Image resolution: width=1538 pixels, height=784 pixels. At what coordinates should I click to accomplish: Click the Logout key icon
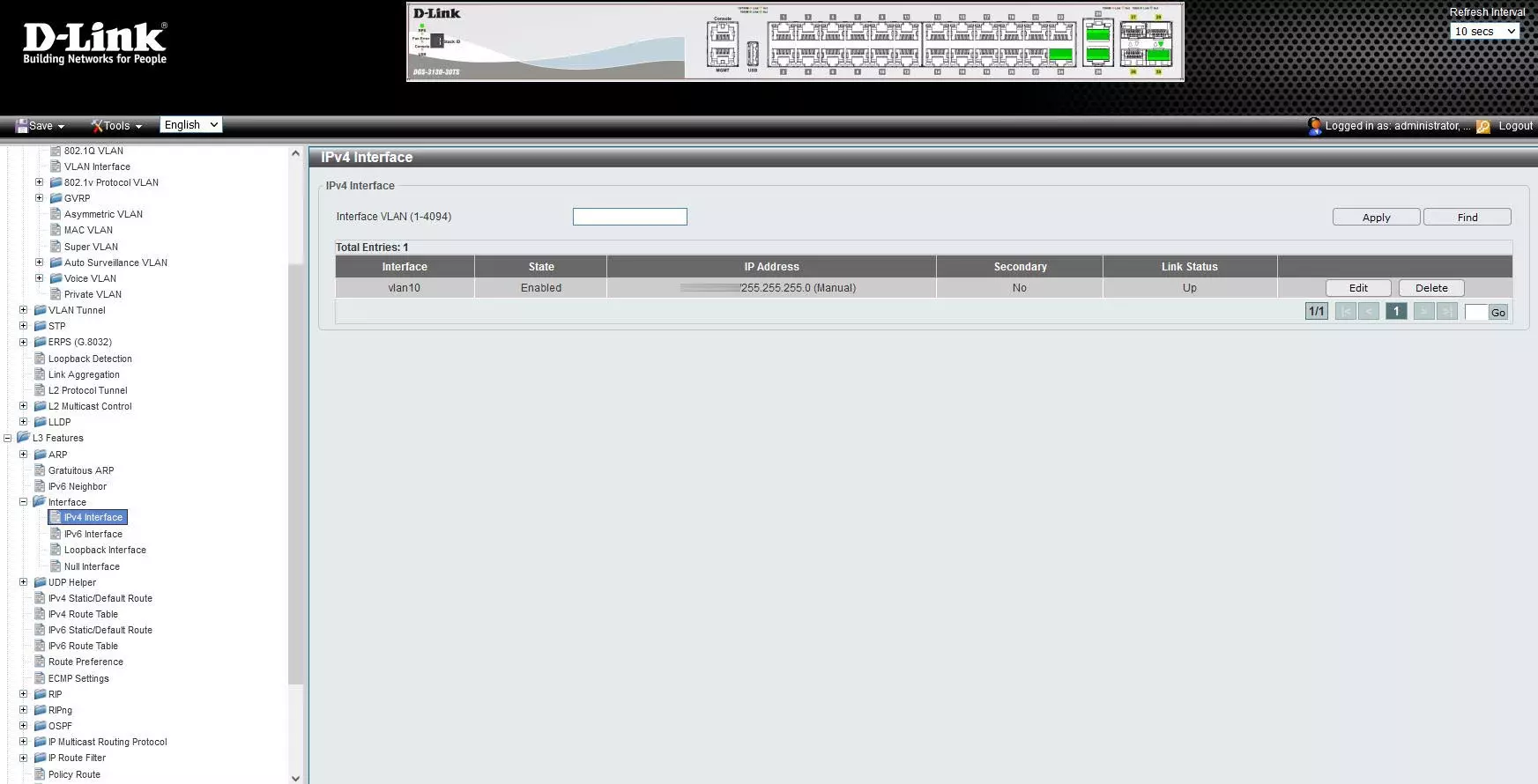click(x=1483, y=126)
